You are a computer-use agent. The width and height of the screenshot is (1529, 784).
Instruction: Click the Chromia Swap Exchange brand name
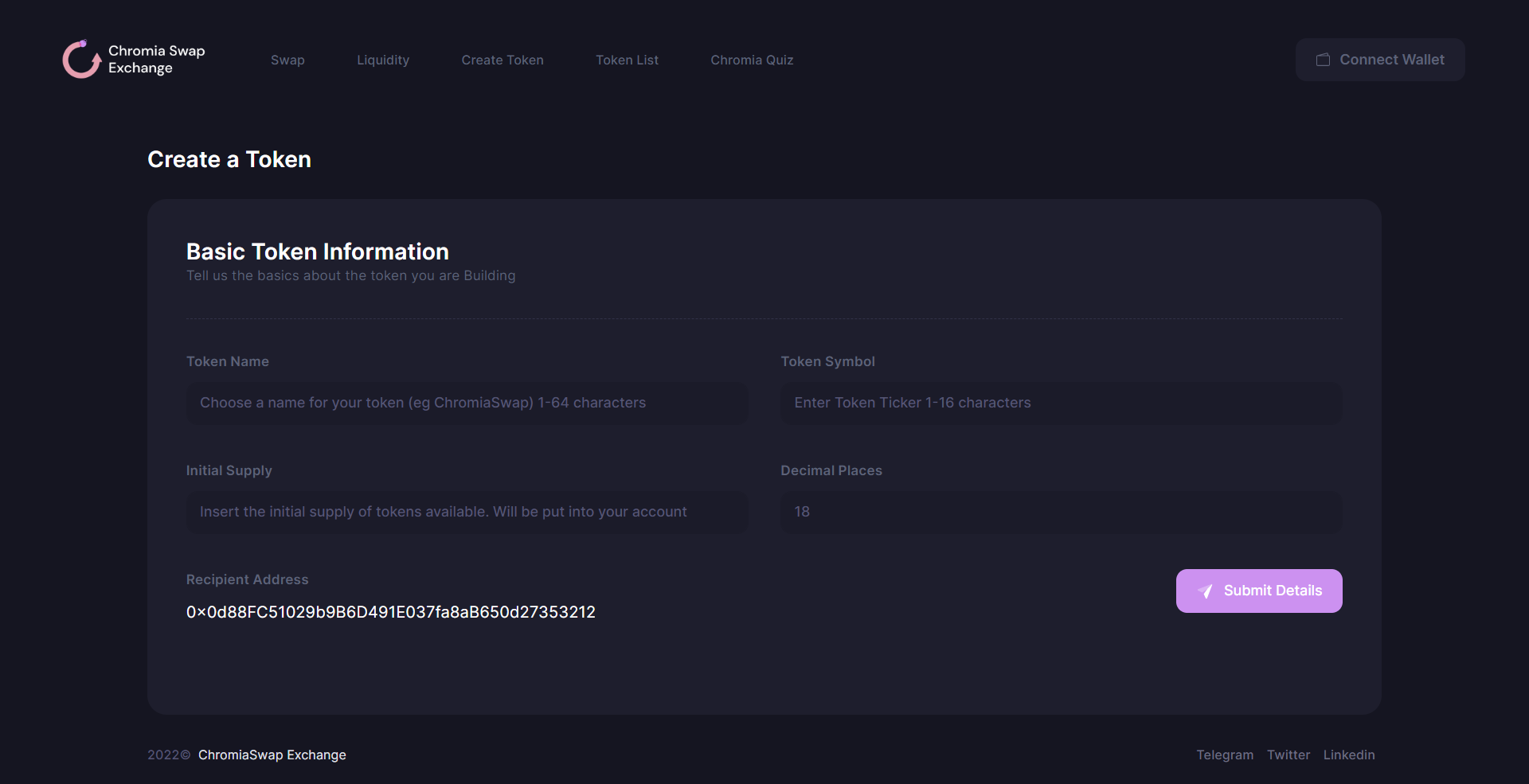click(156, 60)
